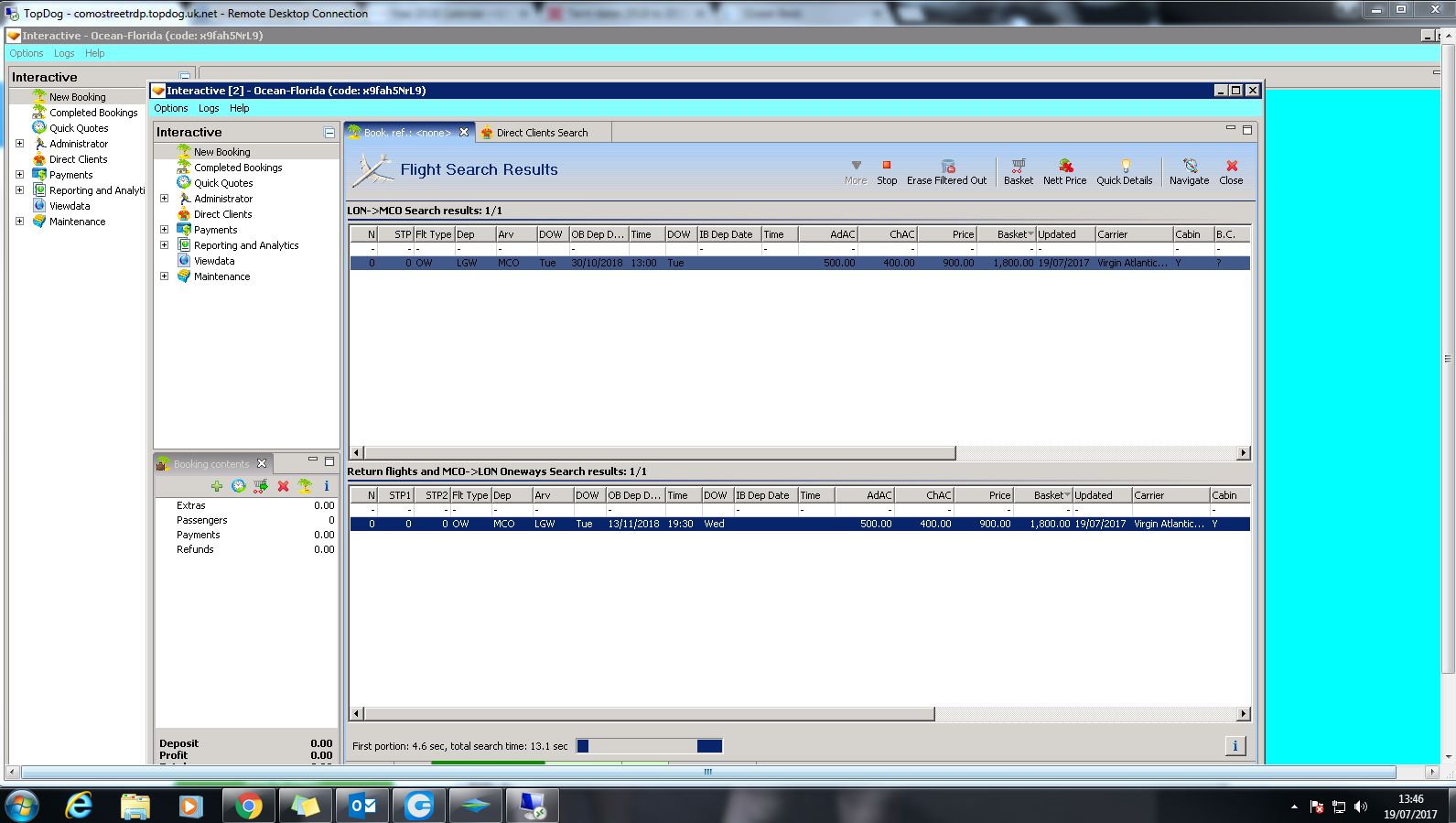Click the Extras row in Booking contents

point(246,505)
